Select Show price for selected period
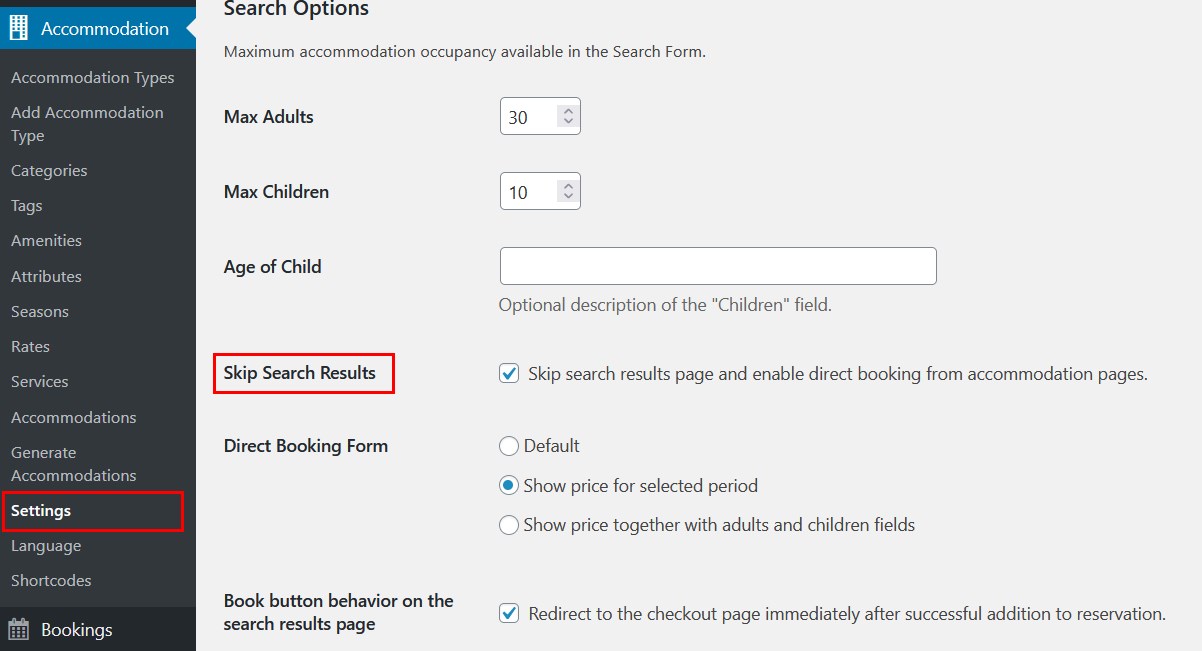This screenshot has height=651, width=1202. (x=509, y=486)
